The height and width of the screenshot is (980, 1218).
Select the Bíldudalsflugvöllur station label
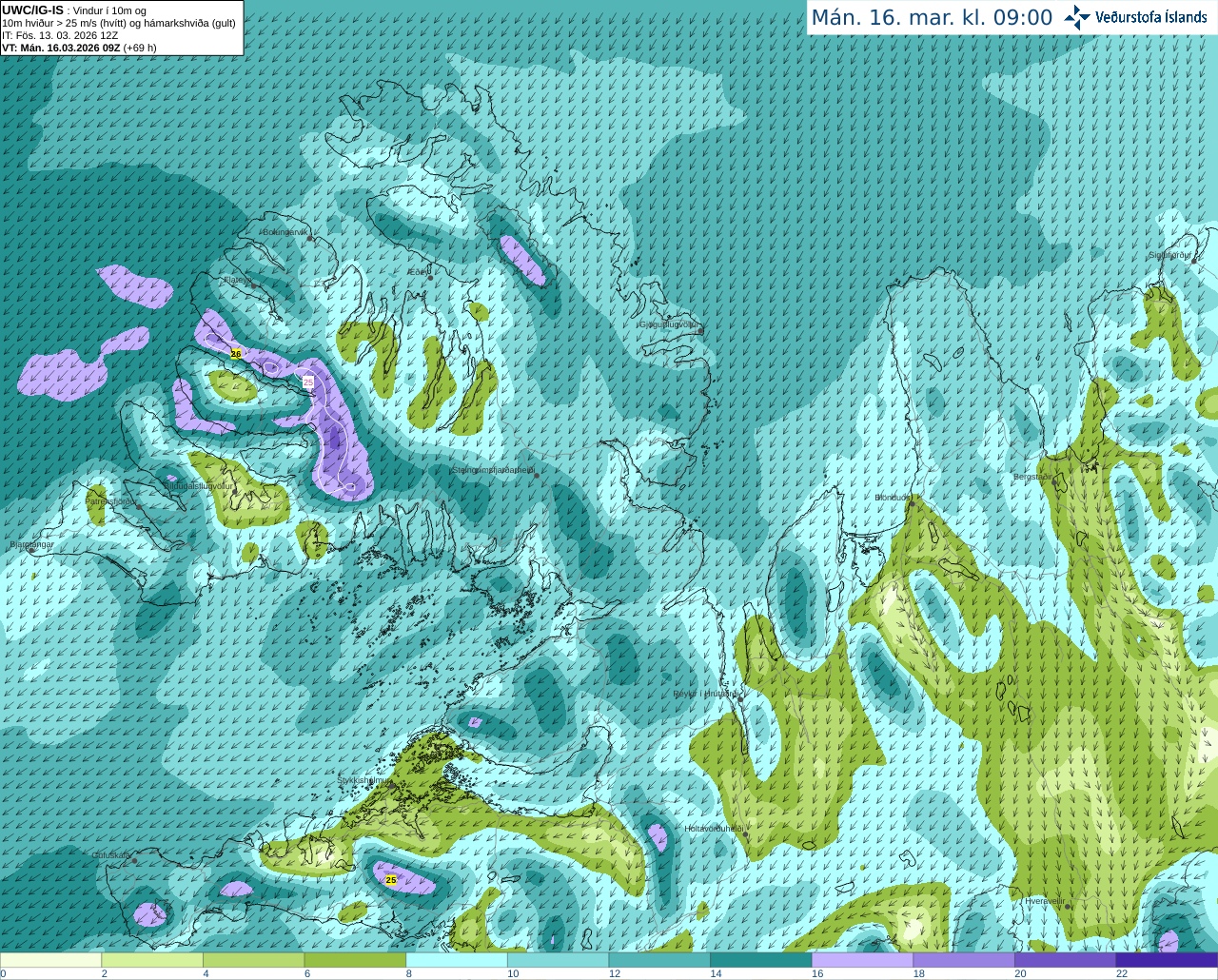(x=198, y=485)
